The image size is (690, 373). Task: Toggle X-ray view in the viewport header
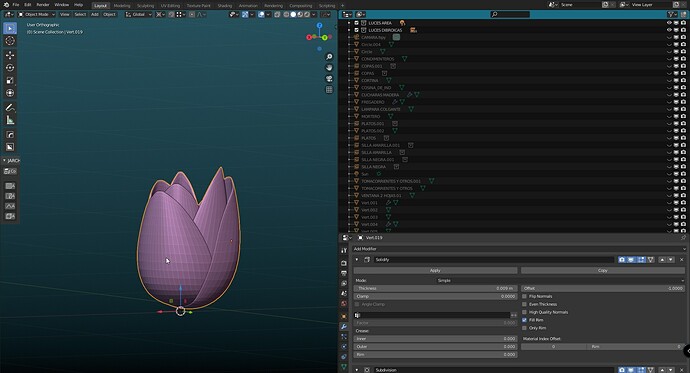277,15
